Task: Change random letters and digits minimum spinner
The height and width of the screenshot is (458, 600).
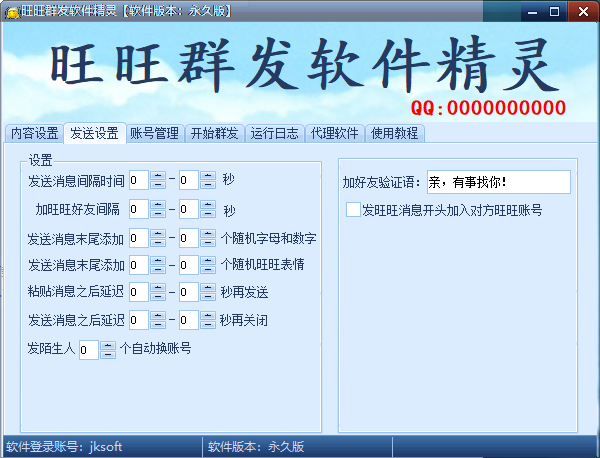Action: point(158,237)
